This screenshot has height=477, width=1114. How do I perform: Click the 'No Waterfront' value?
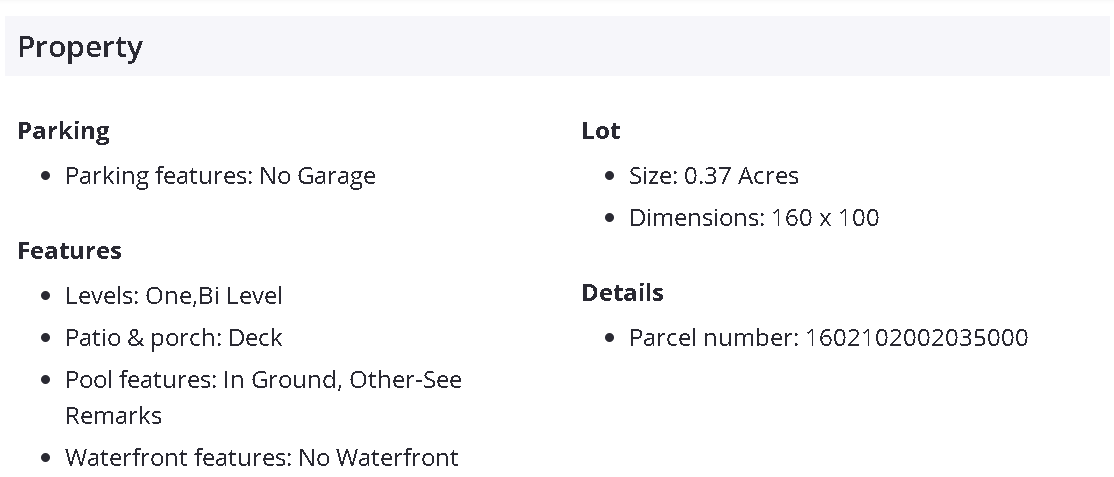(378, 458)
